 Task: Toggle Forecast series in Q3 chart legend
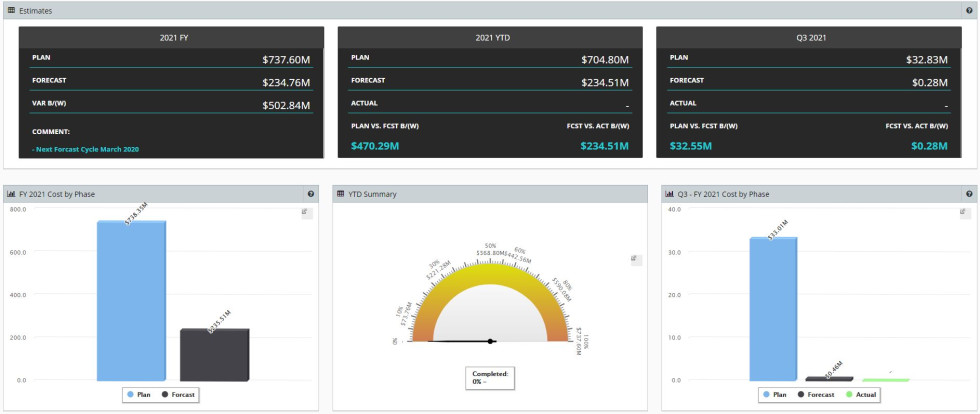pyautogui.click(x=817, y=395)
